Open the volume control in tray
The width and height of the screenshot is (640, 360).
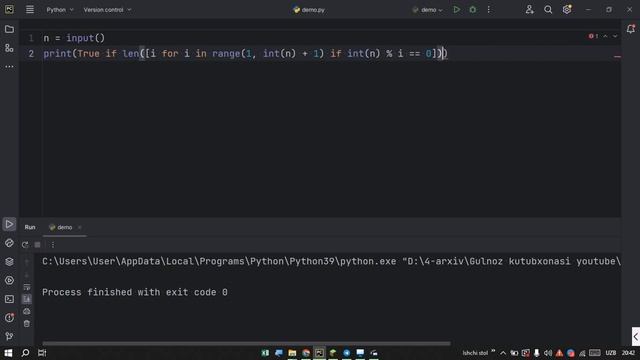coord(548,353)
